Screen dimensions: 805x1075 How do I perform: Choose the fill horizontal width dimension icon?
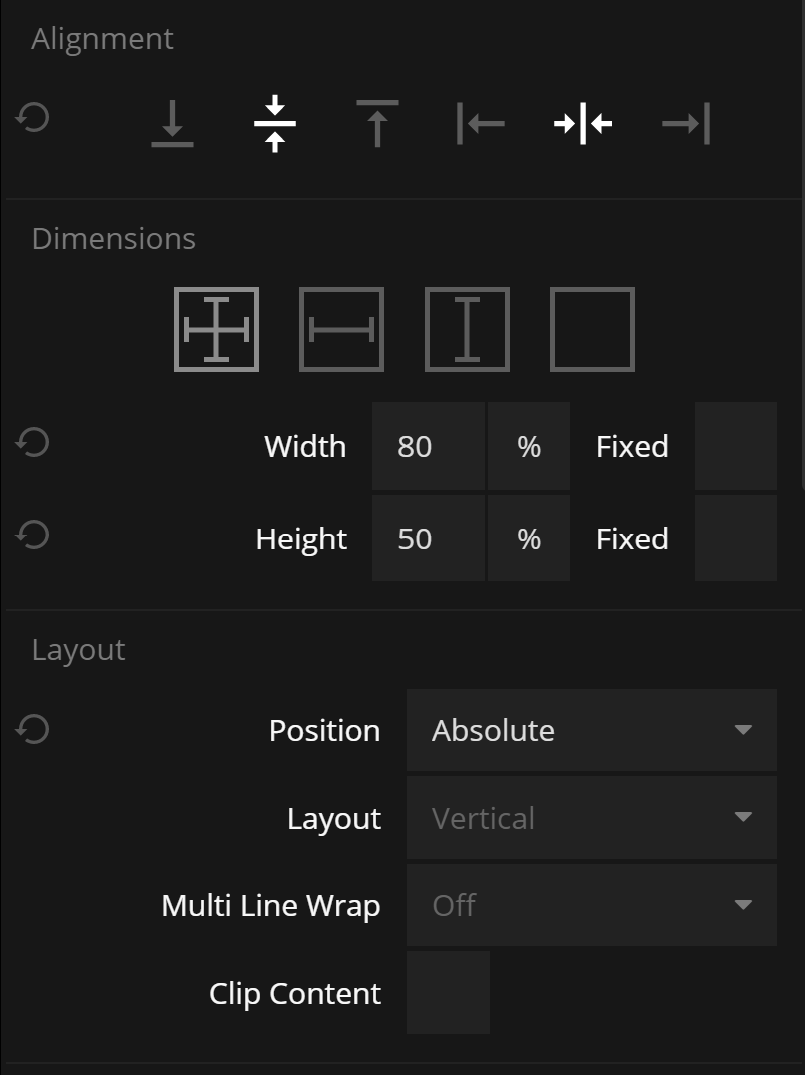click(341, 329)
